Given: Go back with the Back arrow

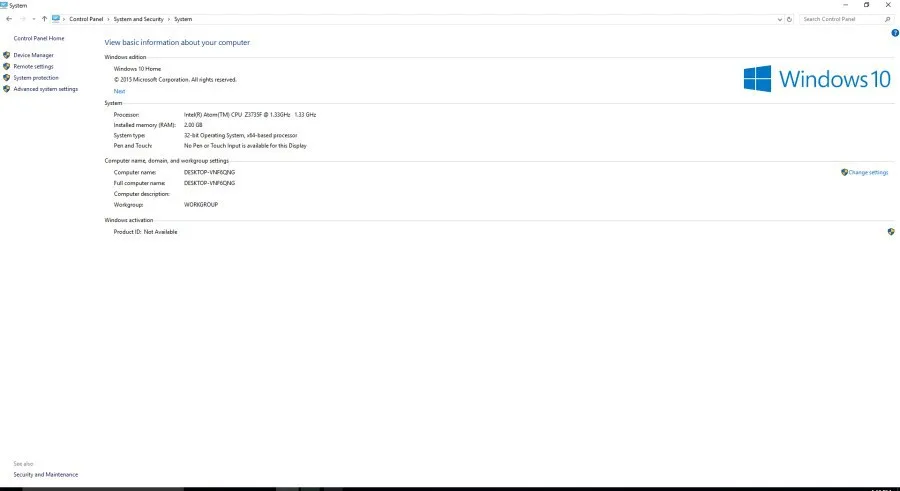Looking at the screenshot, I should pos(9,19).
